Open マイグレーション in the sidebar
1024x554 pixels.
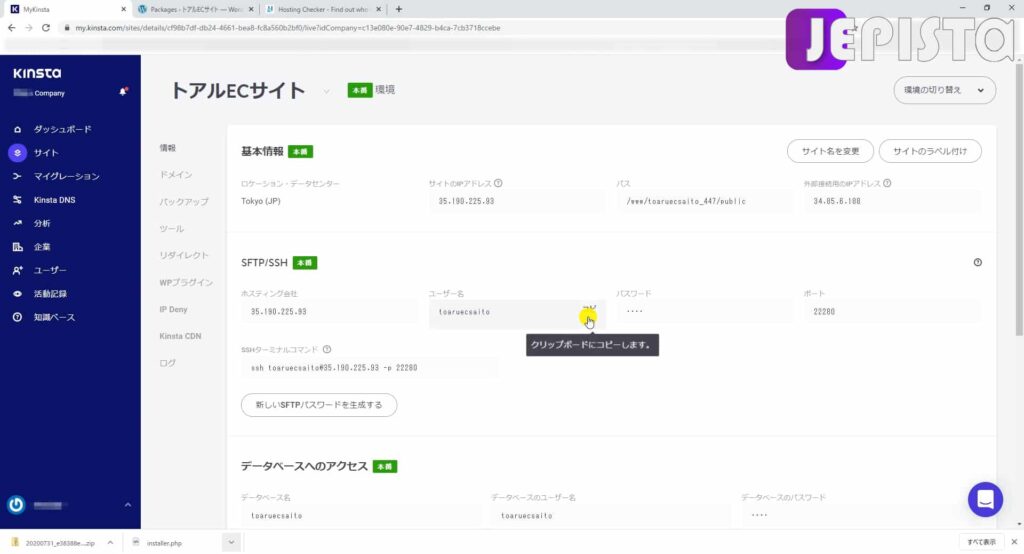click(x=66, y=176)
